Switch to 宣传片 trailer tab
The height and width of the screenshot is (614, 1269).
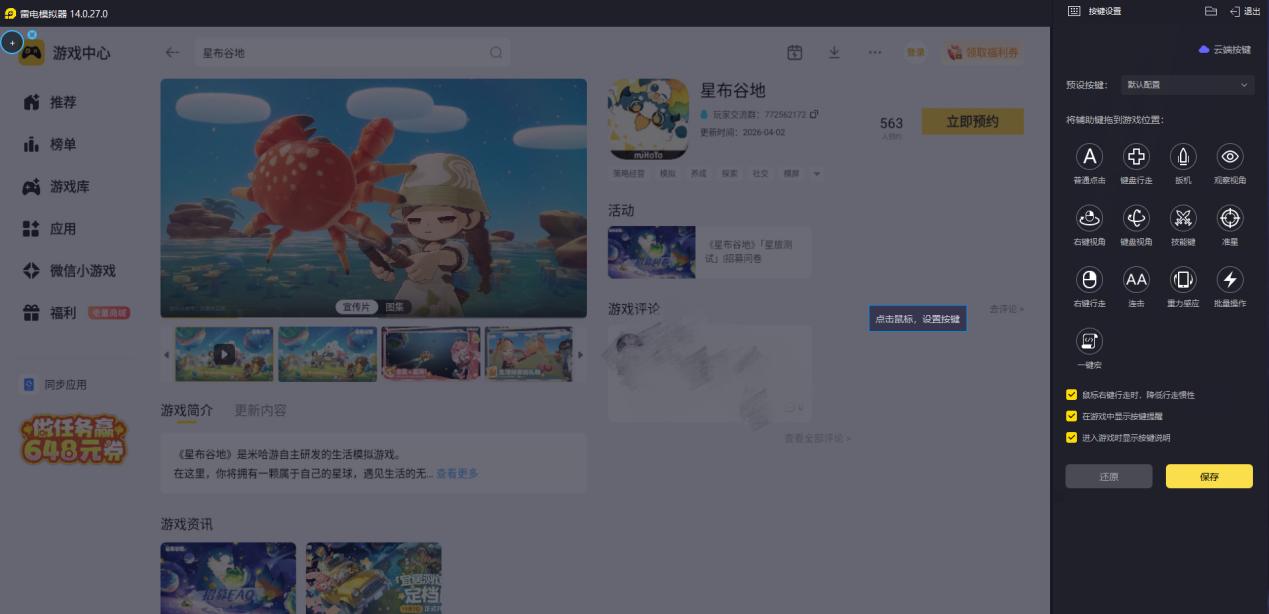(356, 307)
